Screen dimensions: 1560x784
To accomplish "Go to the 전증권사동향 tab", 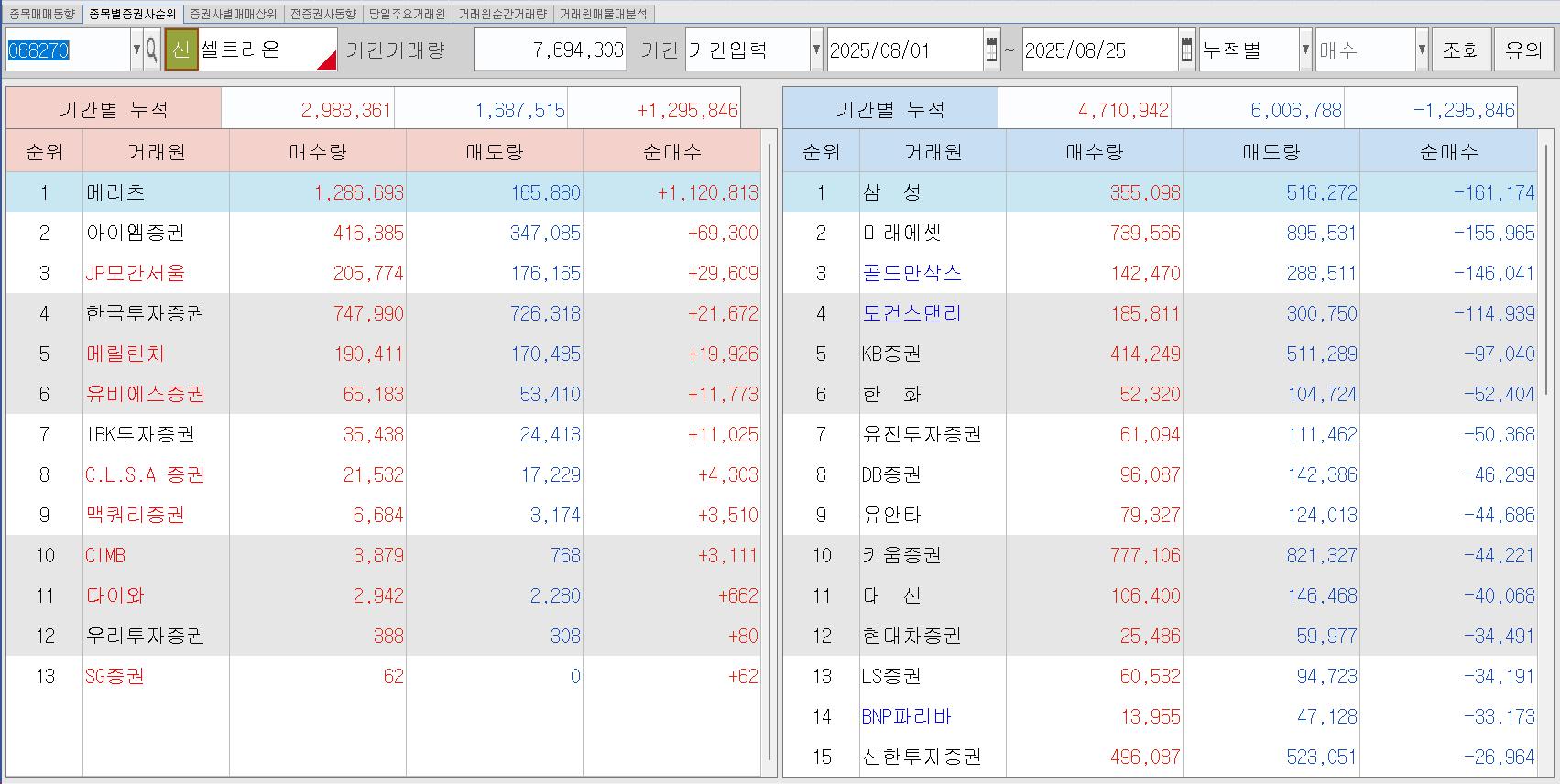I will pos(322,14).
